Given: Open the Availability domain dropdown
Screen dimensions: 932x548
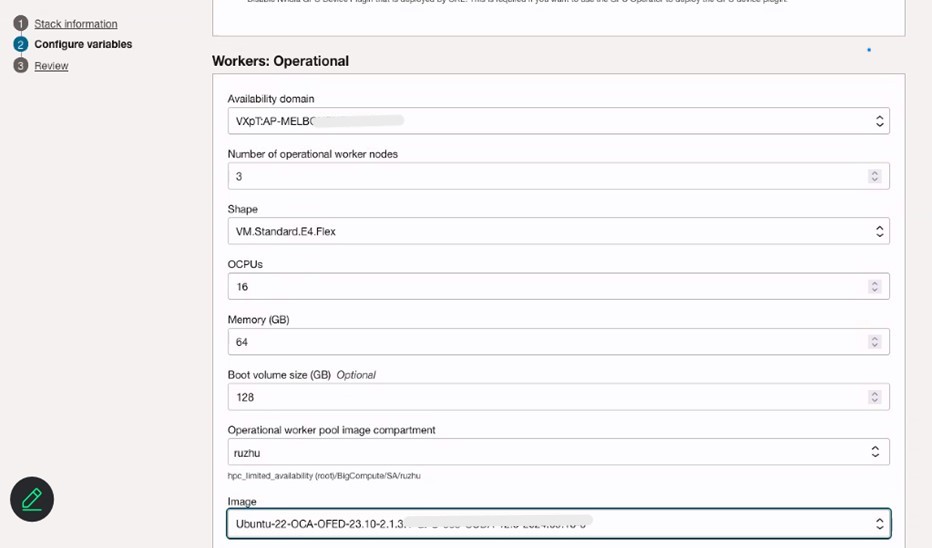Looking at the screenshot, I should [558, 121].
